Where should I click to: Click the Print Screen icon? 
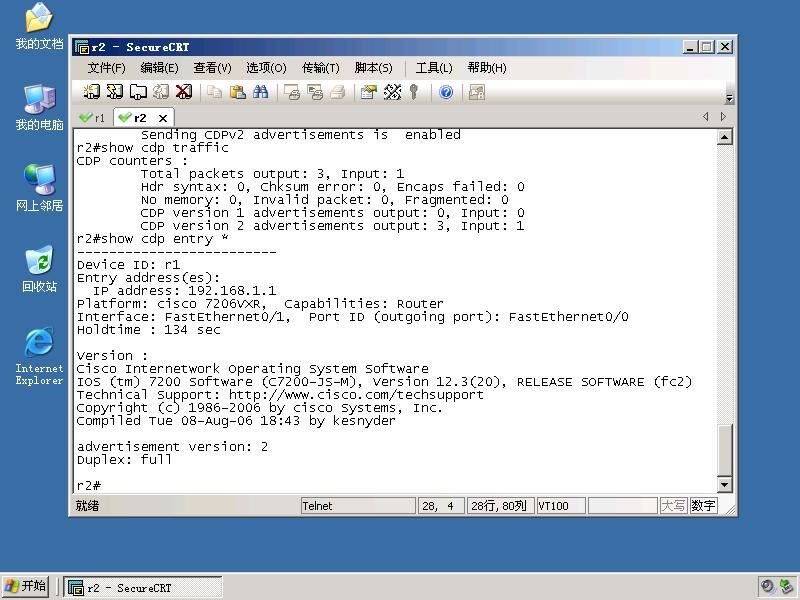point(292,92)
